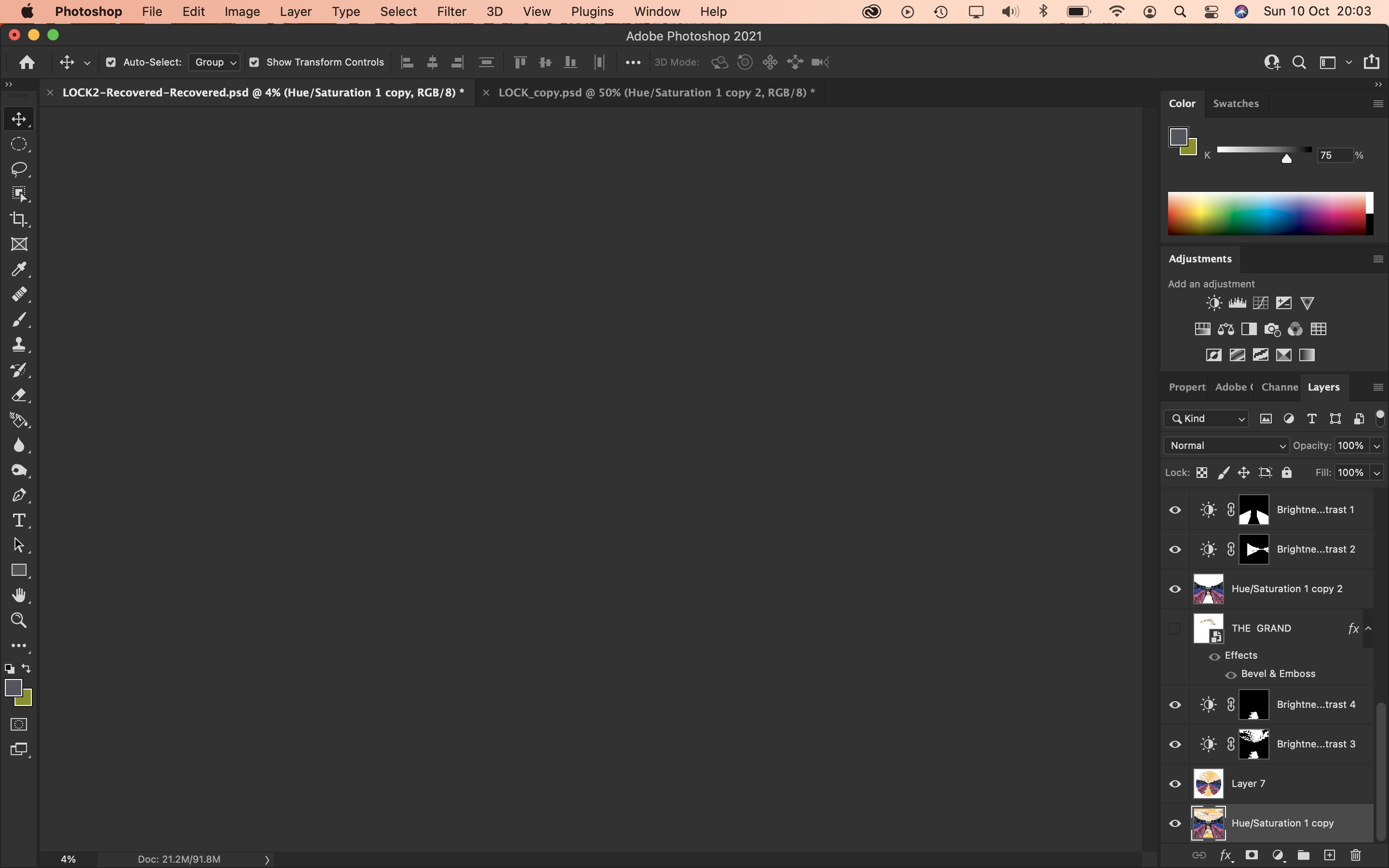Select the Horizontal Type tool
Screen dimensions: 1389x868
point(19,520)
